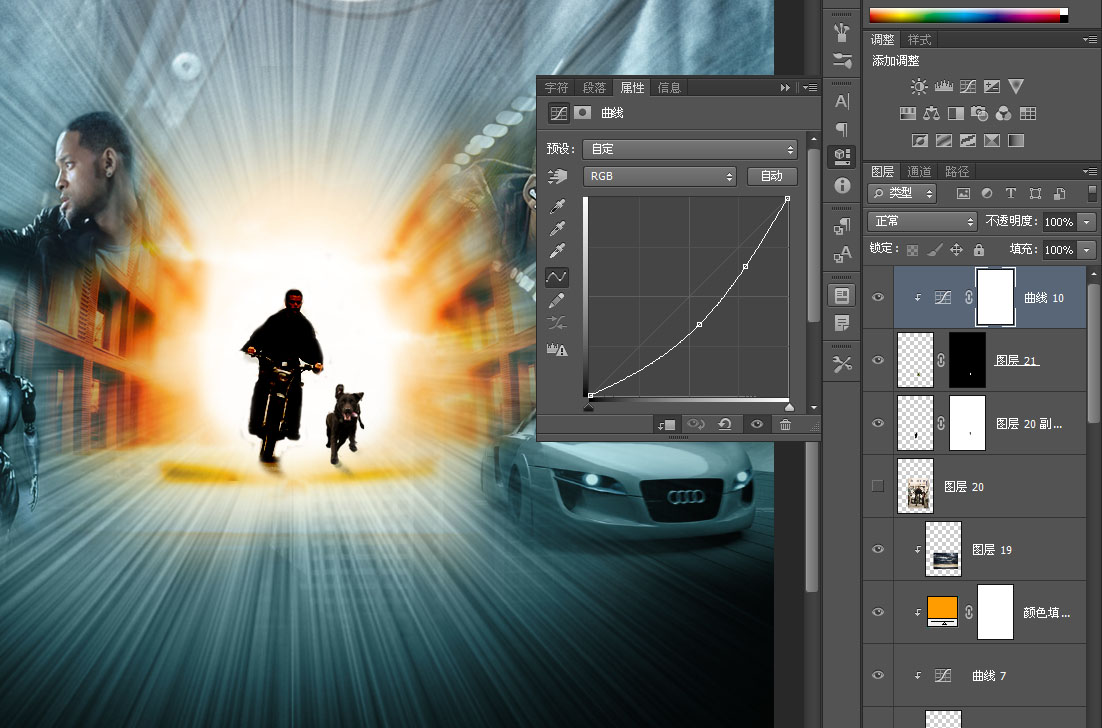Toggle lock transparent pixels
The width and height of the screenshot is (1102, 728).
tap(912, 249)
